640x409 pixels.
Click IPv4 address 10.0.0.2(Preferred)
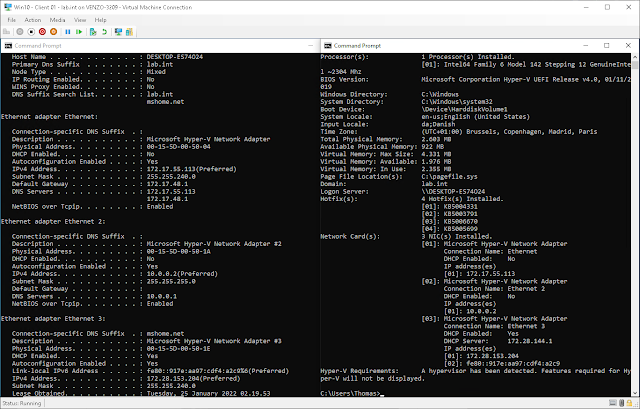[x=182, y=274]
